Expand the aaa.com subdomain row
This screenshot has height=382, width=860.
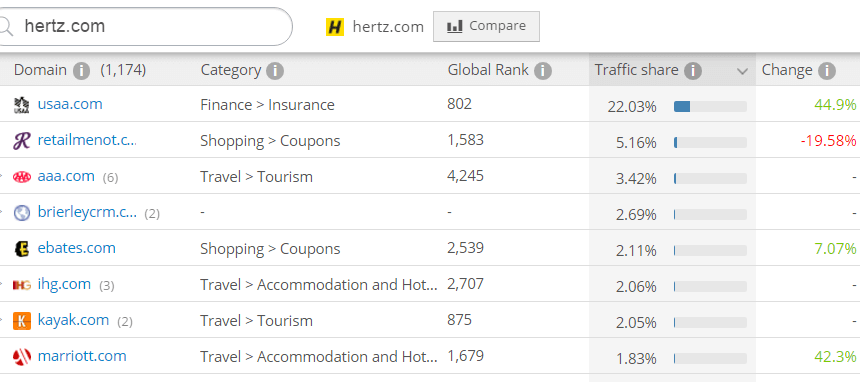pyautogui.click(x=2, y=177)
